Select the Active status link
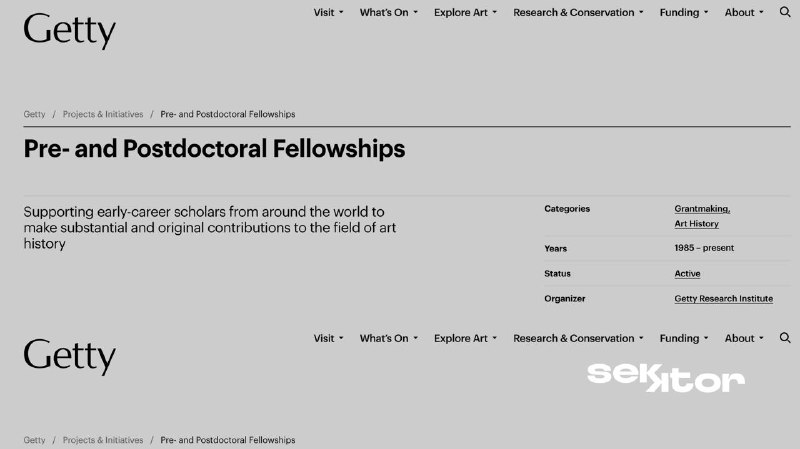This screenshot has width=800, height=449. click(687, 273)
